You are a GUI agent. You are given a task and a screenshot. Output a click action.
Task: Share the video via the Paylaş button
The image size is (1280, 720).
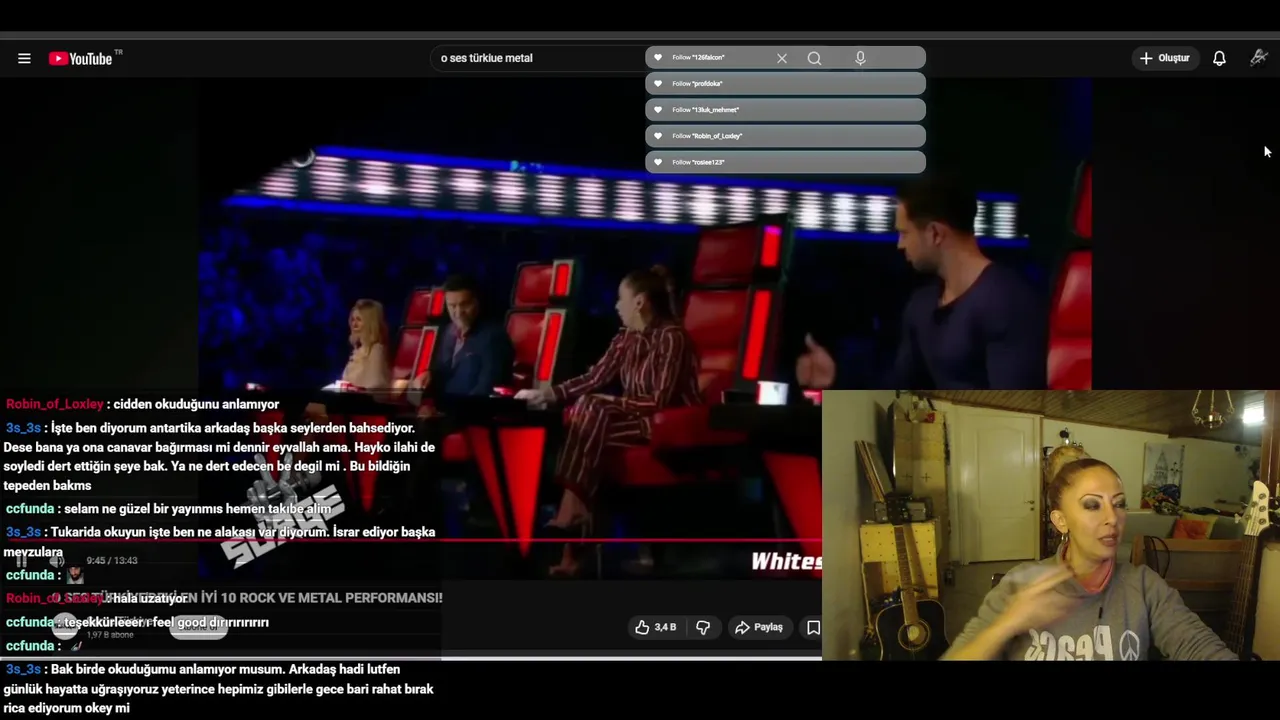(759, 627)
